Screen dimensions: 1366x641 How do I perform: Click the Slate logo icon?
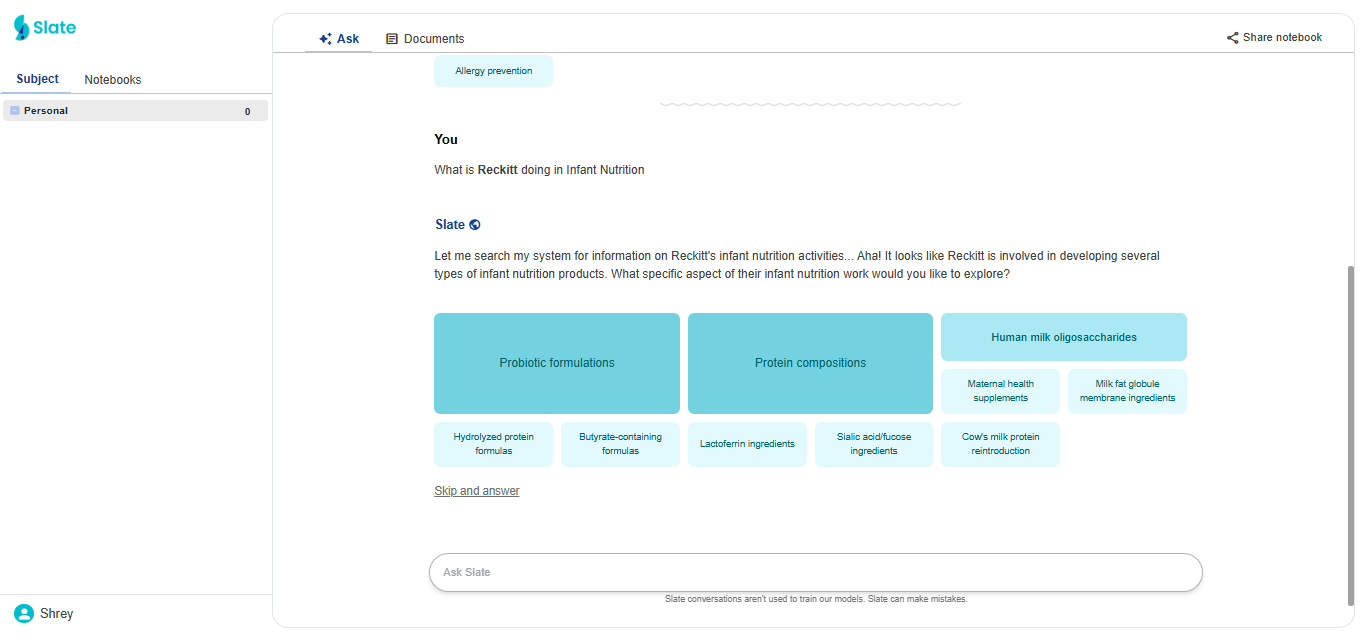[x=21, y=28]
